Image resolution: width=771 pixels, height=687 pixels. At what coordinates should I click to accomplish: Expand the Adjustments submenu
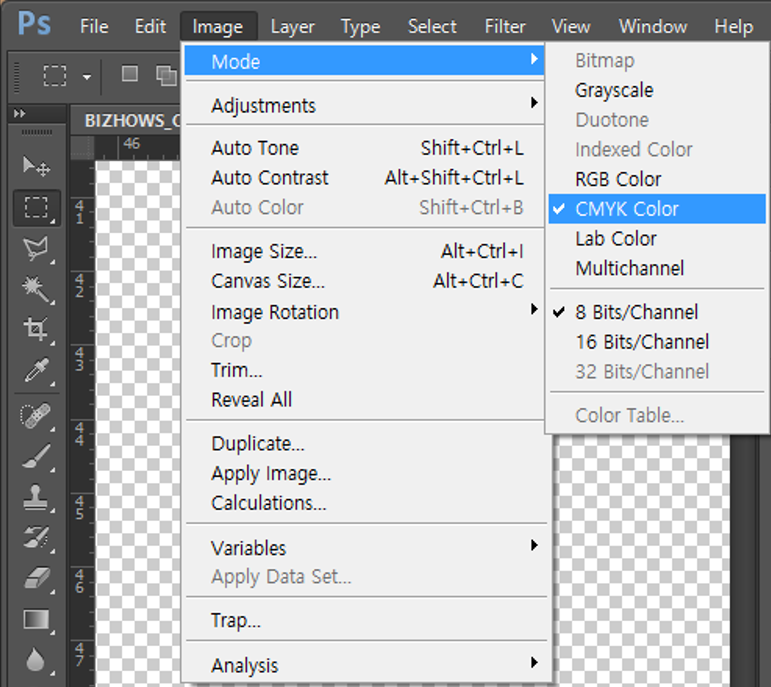[364, 105]
